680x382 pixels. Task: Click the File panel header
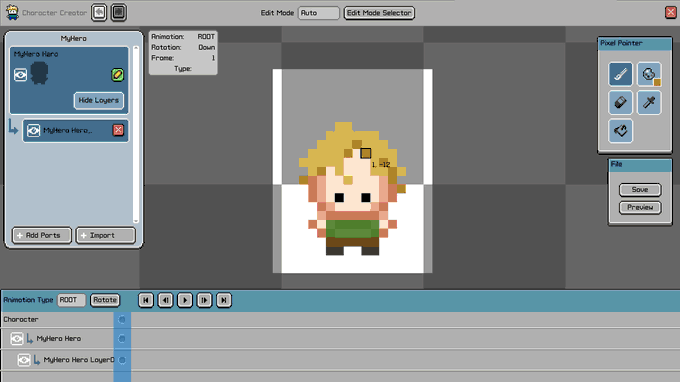[x=640, y=164]
